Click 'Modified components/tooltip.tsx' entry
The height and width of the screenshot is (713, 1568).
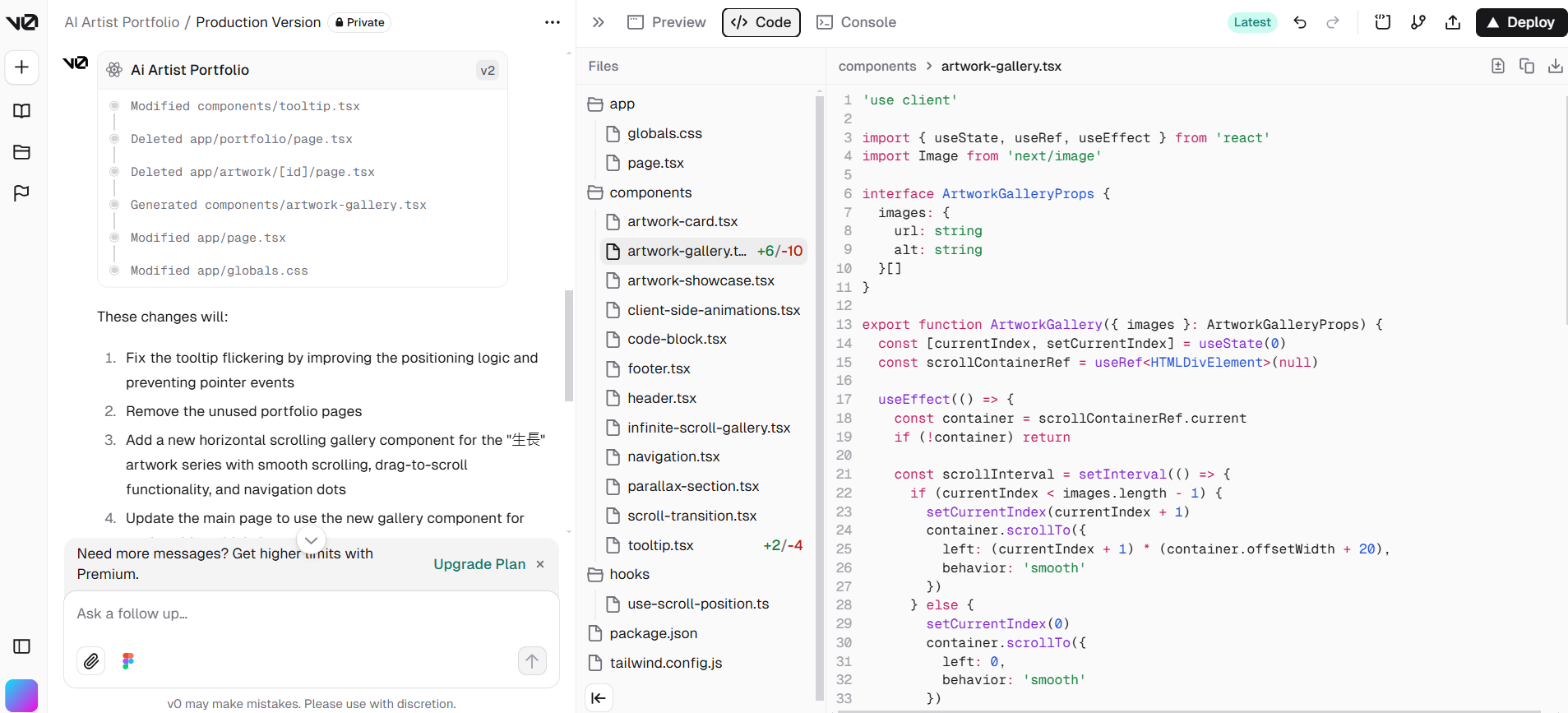point(245,106)
